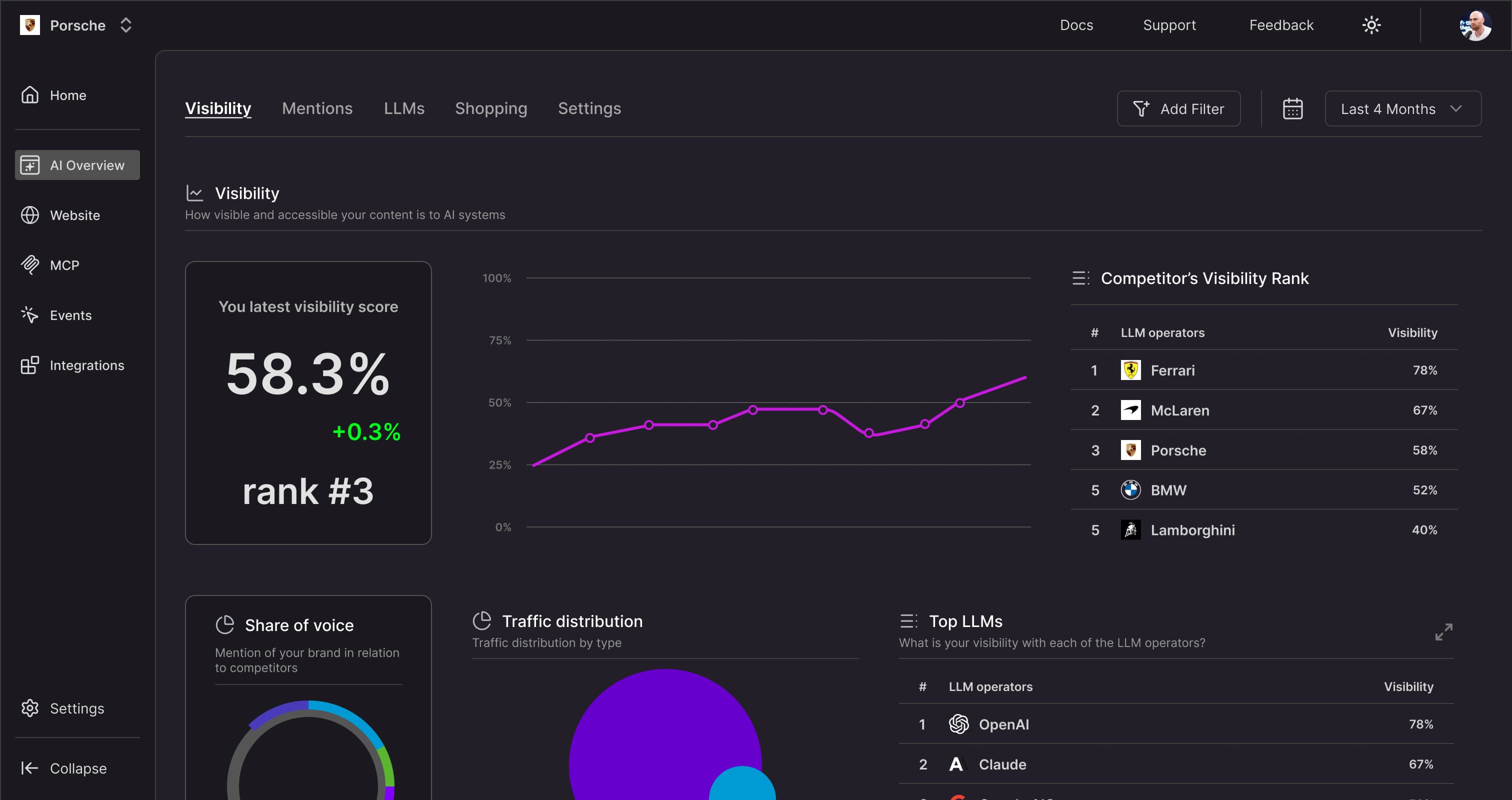Switch to the LLMs tab
This screenshot has width=1512, height=800.
404,108
